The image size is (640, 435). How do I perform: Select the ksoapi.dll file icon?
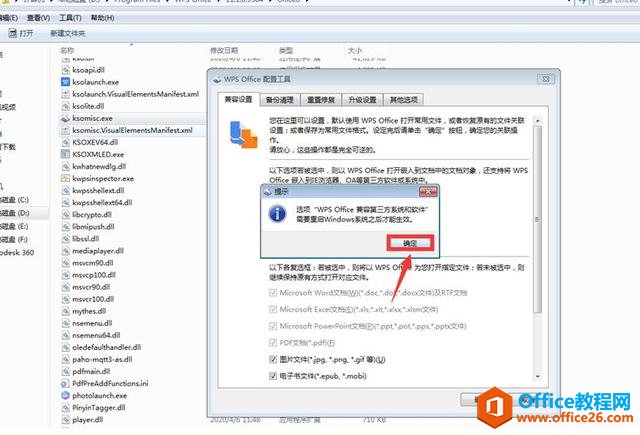[x=65, y=70]
